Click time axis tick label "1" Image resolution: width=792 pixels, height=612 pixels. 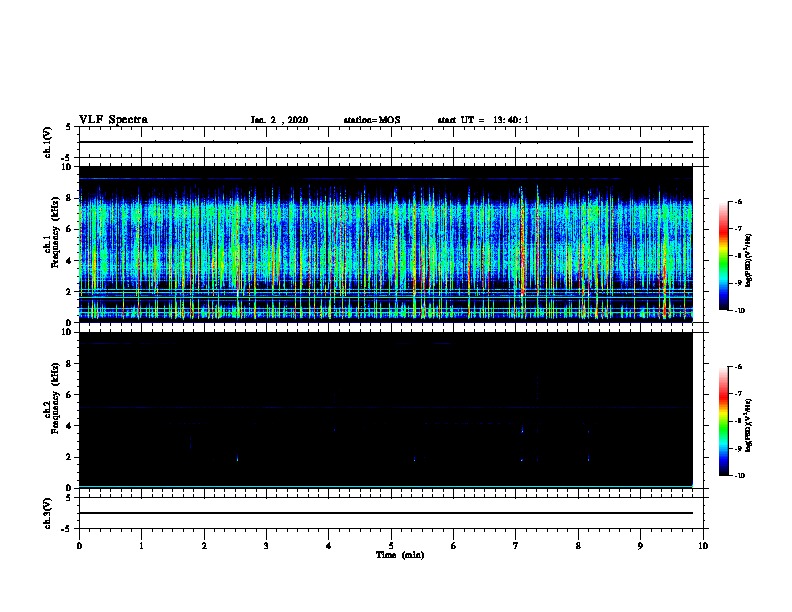141,546
